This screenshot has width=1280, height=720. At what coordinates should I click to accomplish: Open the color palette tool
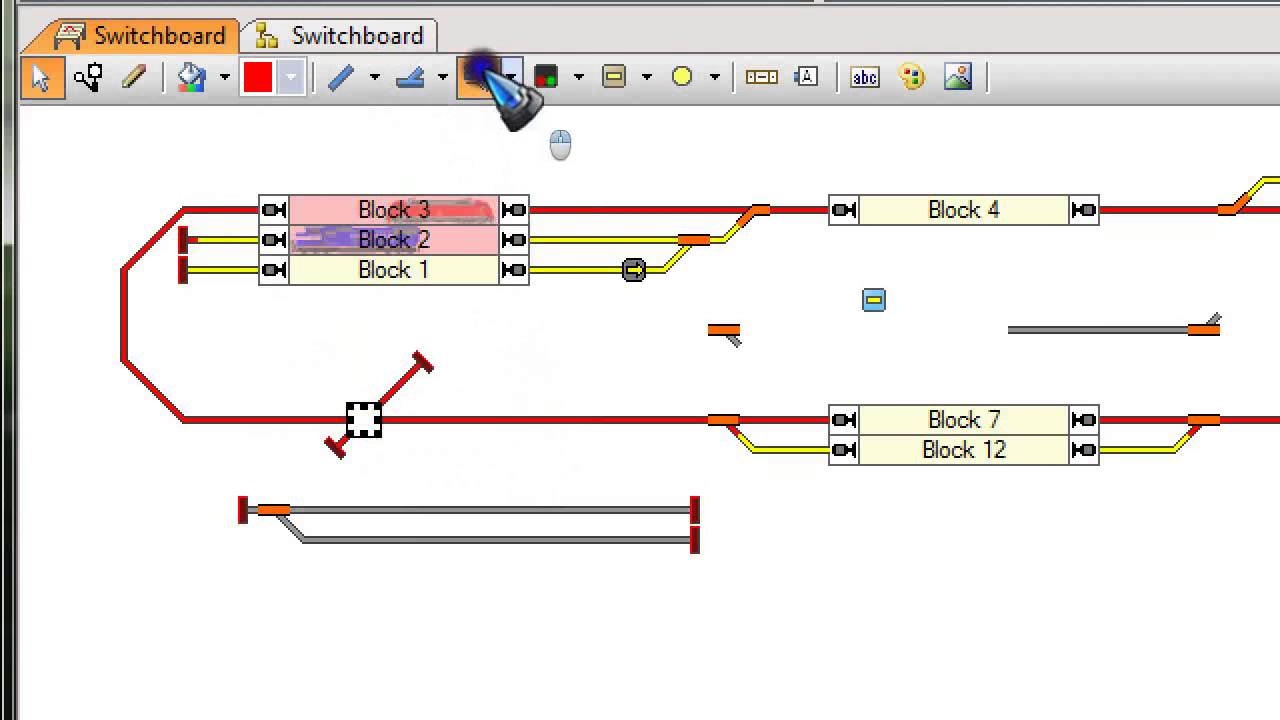pos(912,77)
